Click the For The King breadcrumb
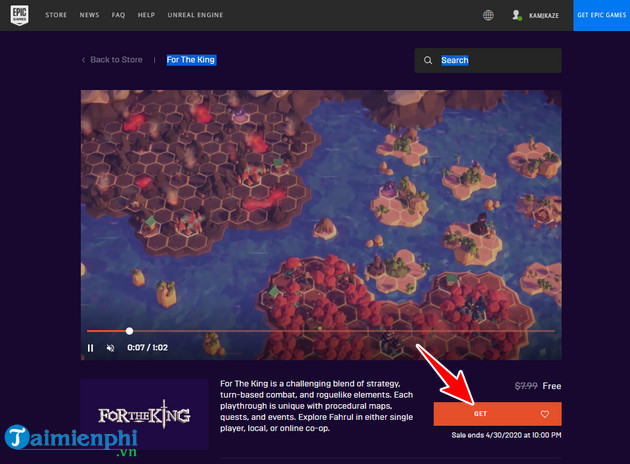This screenshot has width=630, height=464. (191, 60)
